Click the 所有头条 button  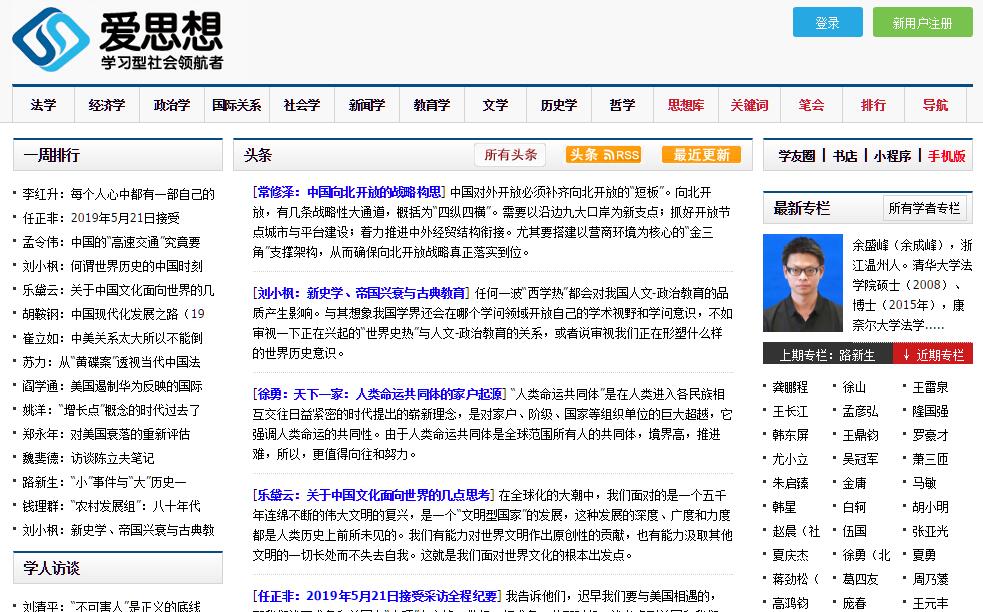(510, 155)
